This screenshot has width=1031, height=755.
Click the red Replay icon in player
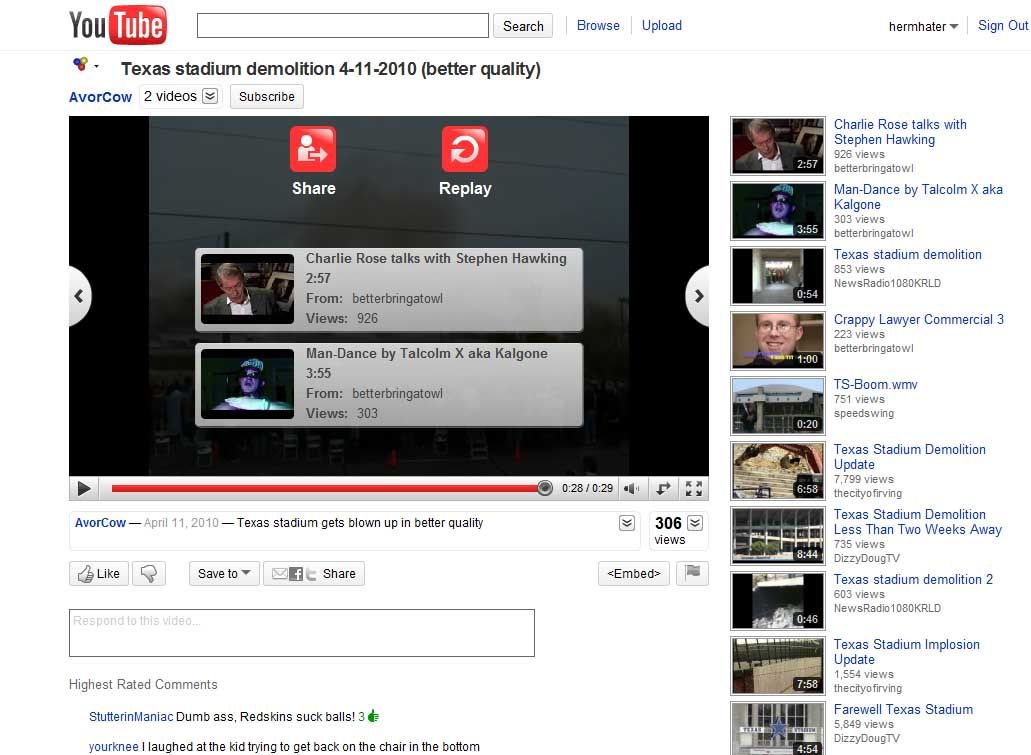(x=465, y=149)
